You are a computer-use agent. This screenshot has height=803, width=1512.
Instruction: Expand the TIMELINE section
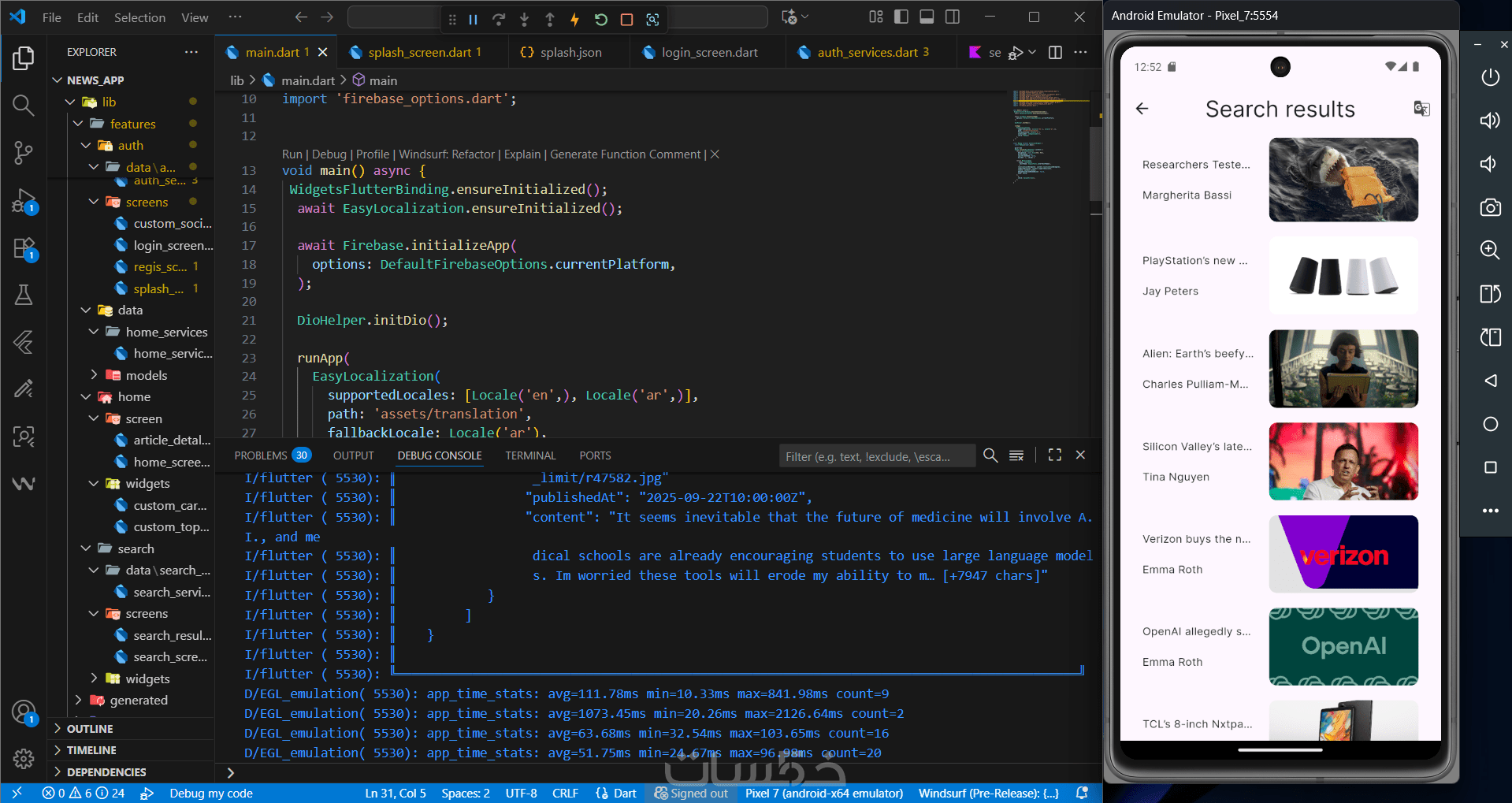coord(91,750)
